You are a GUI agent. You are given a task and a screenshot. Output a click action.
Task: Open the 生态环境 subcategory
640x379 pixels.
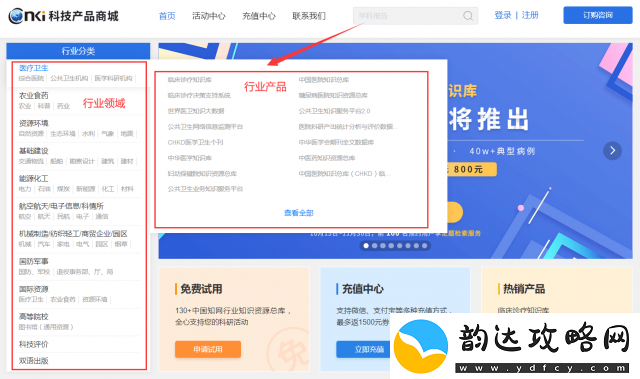[x=63, y=133]
